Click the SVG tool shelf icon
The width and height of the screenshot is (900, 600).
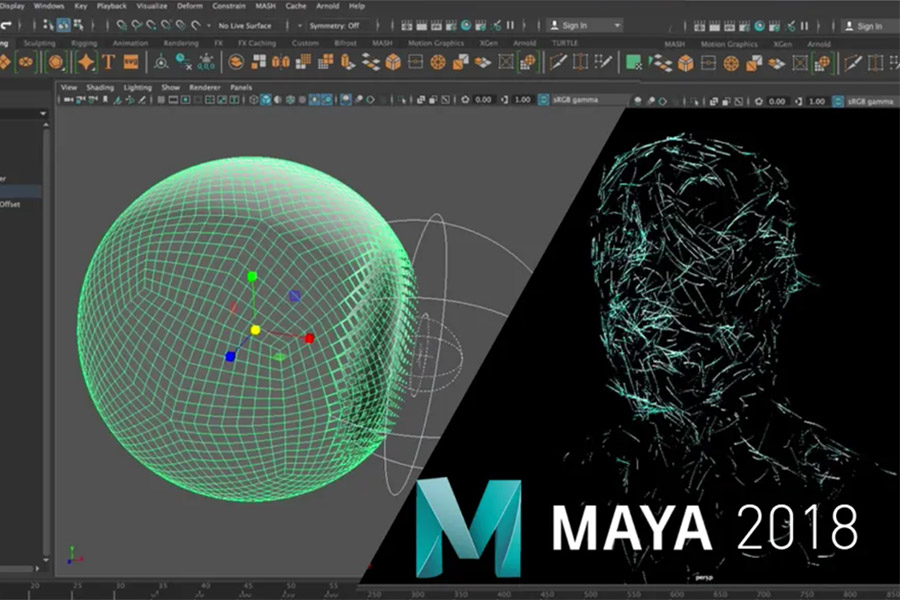pos(131,62)
